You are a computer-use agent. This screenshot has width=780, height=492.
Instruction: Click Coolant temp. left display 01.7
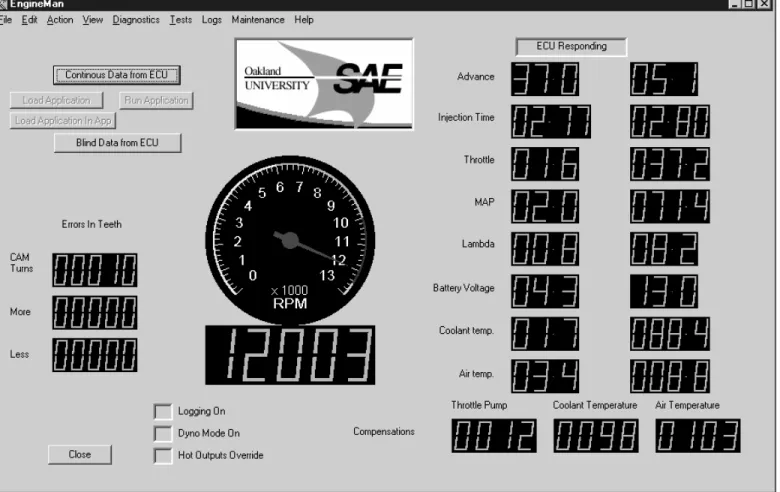(545, 334)
